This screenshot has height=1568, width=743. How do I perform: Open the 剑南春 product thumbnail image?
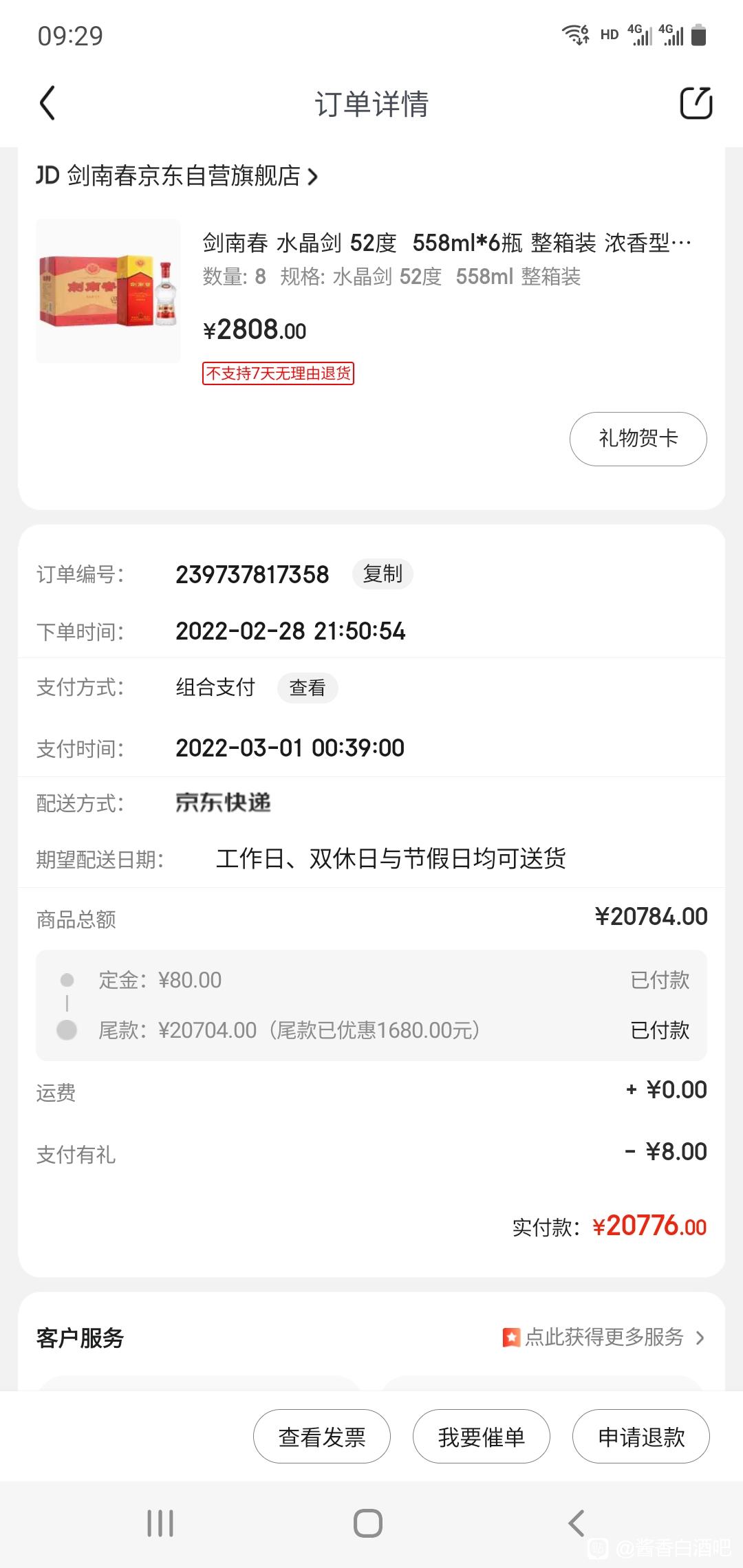108,291
